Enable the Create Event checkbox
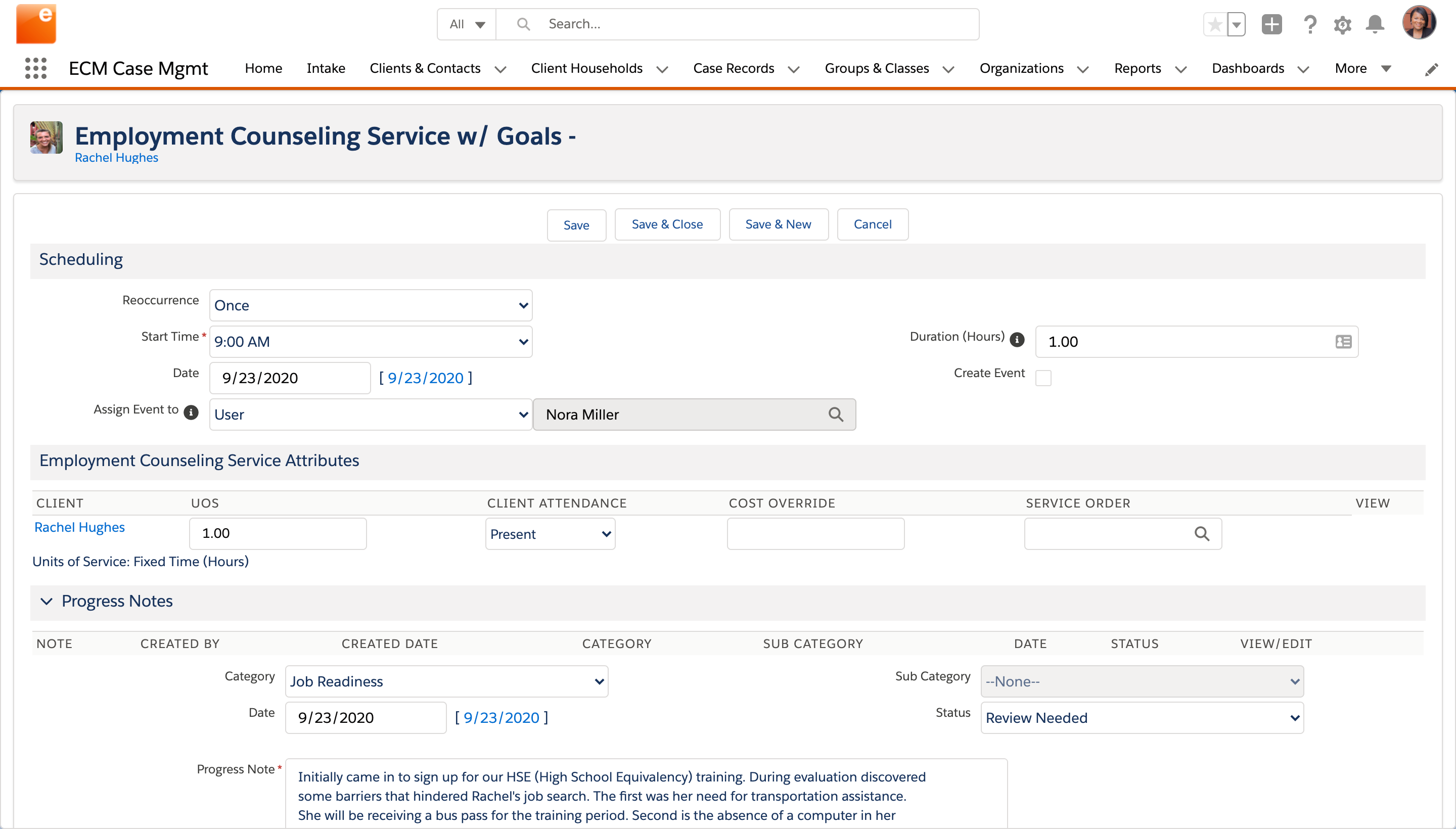The width and height of the screenshot is (1456, 829). tap(1043, 378)
